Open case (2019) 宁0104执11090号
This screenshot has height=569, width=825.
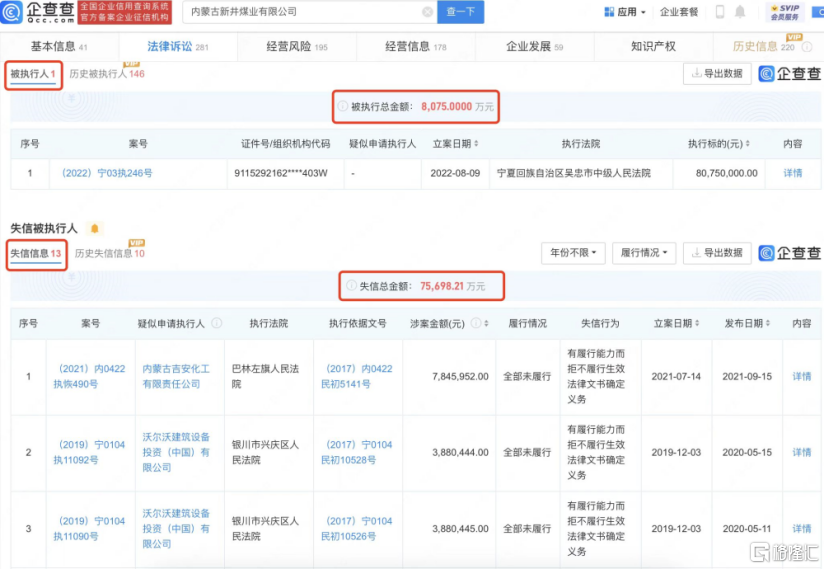(x=90, y=528)
